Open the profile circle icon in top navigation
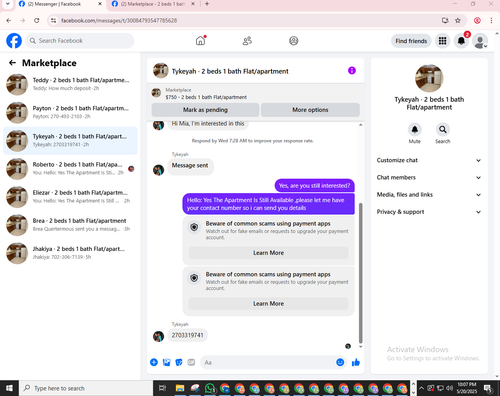500x396 pixels. tap(294, 41)
